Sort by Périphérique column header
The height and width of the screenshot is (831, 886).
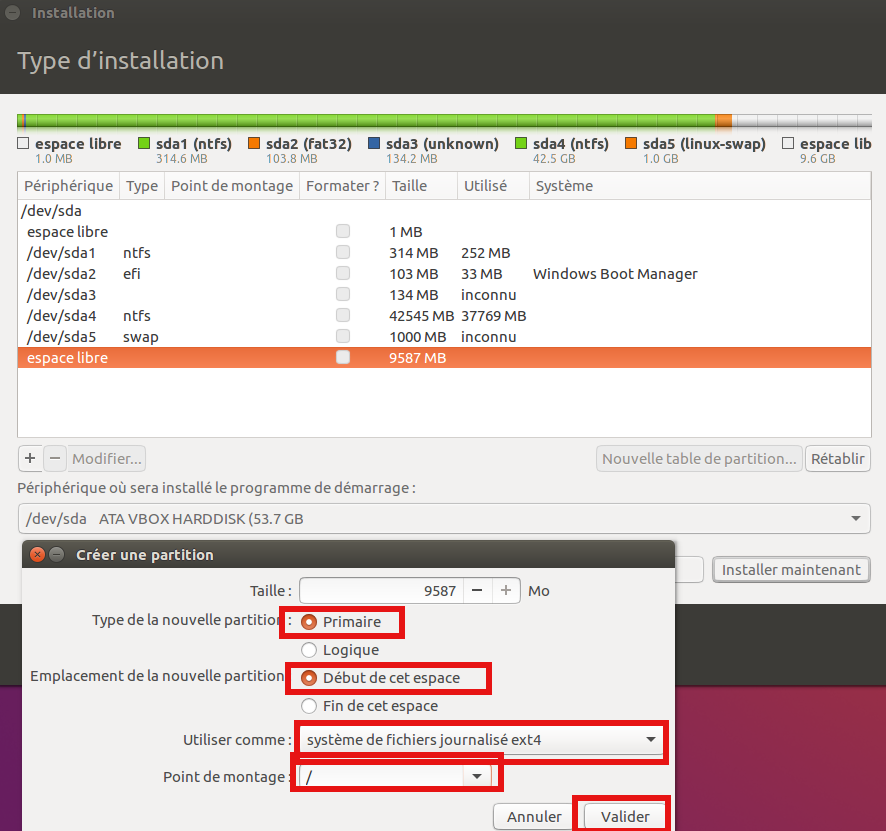[68, 186]
